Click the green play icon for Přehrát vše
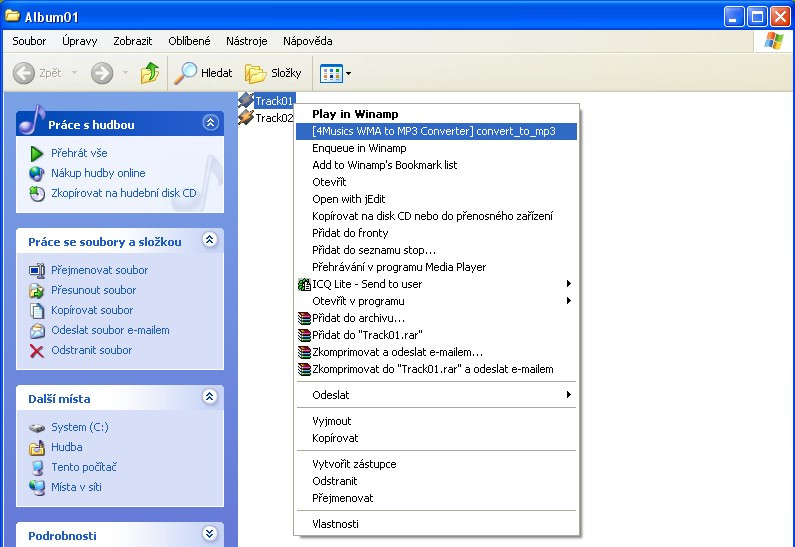This screenshot has width=795, height=547. pos(37,153)
